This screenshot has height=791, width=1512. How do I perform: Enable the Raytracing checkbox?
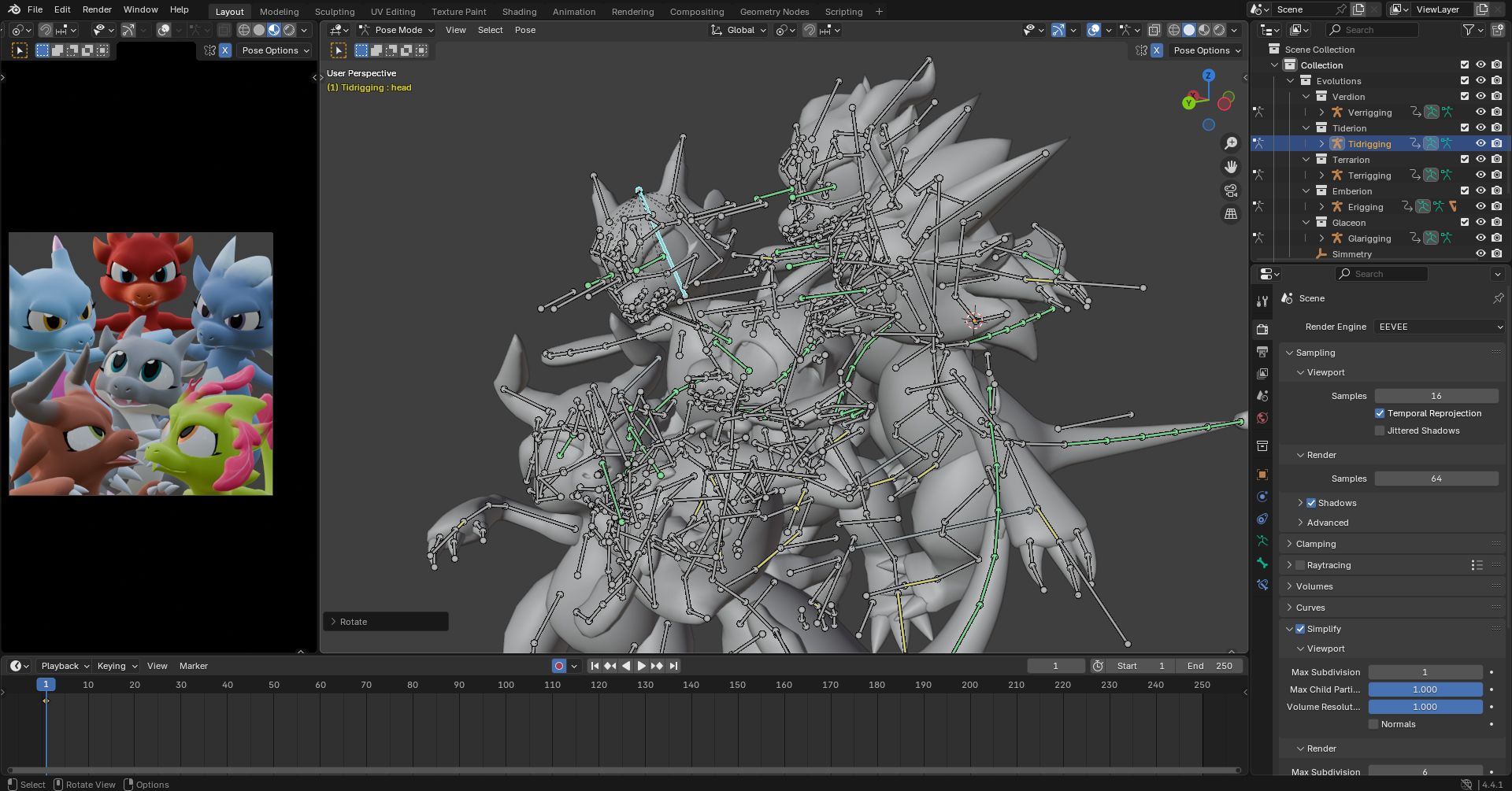point(1300,565)
